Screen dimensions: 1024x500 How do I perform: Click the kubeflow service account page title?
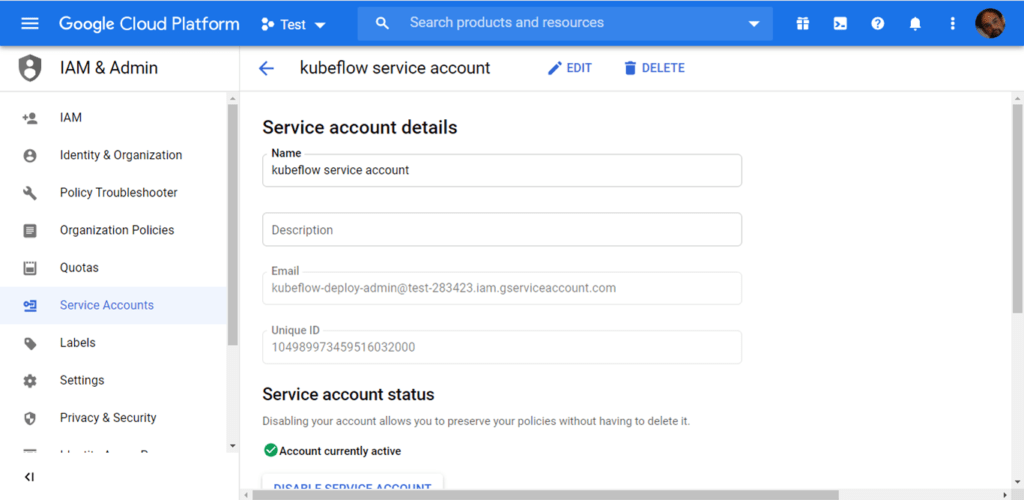(395, 68)
